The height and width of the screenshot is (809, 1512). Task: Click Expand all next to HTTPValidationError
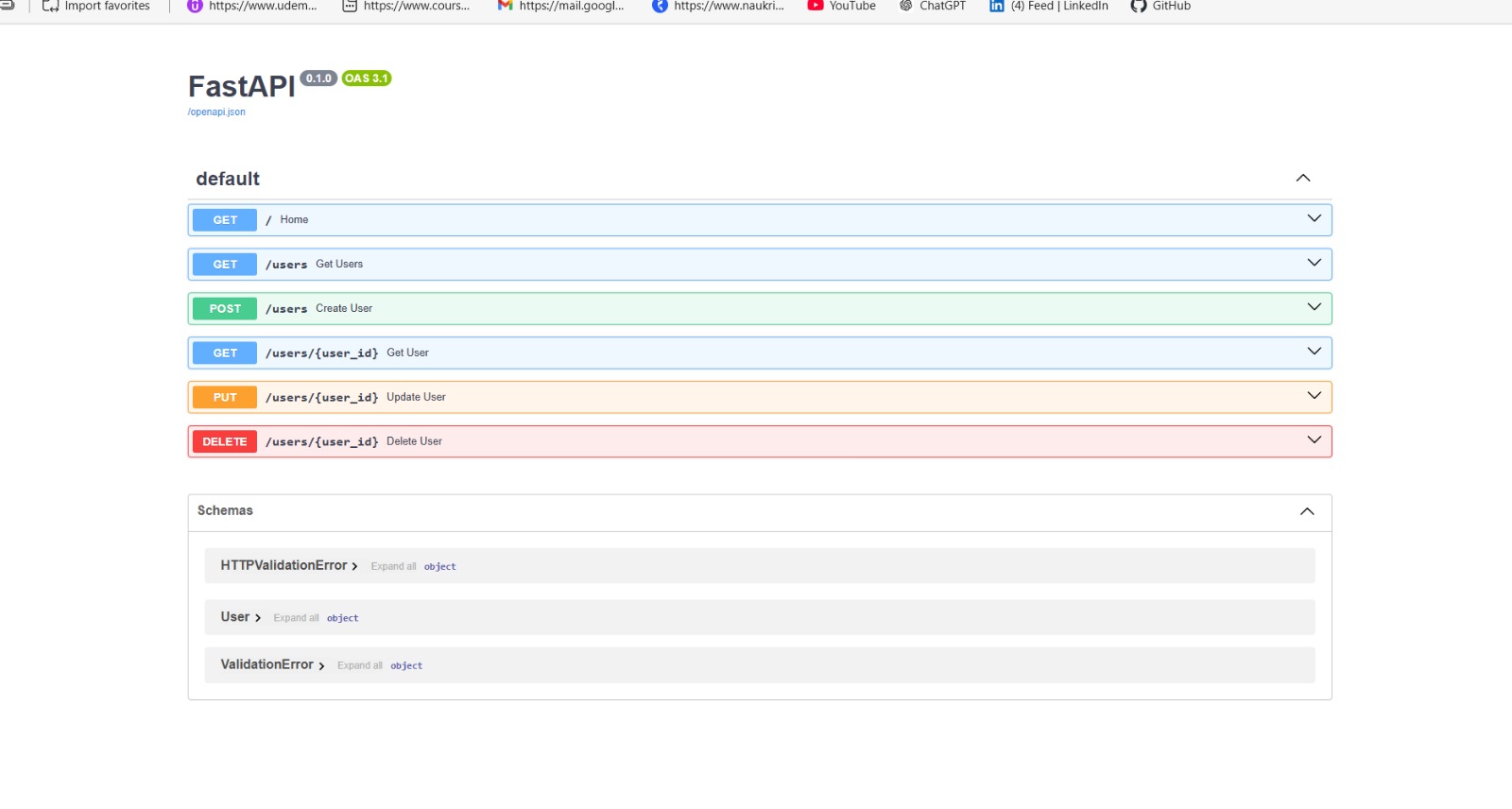(x=393, y=566)
